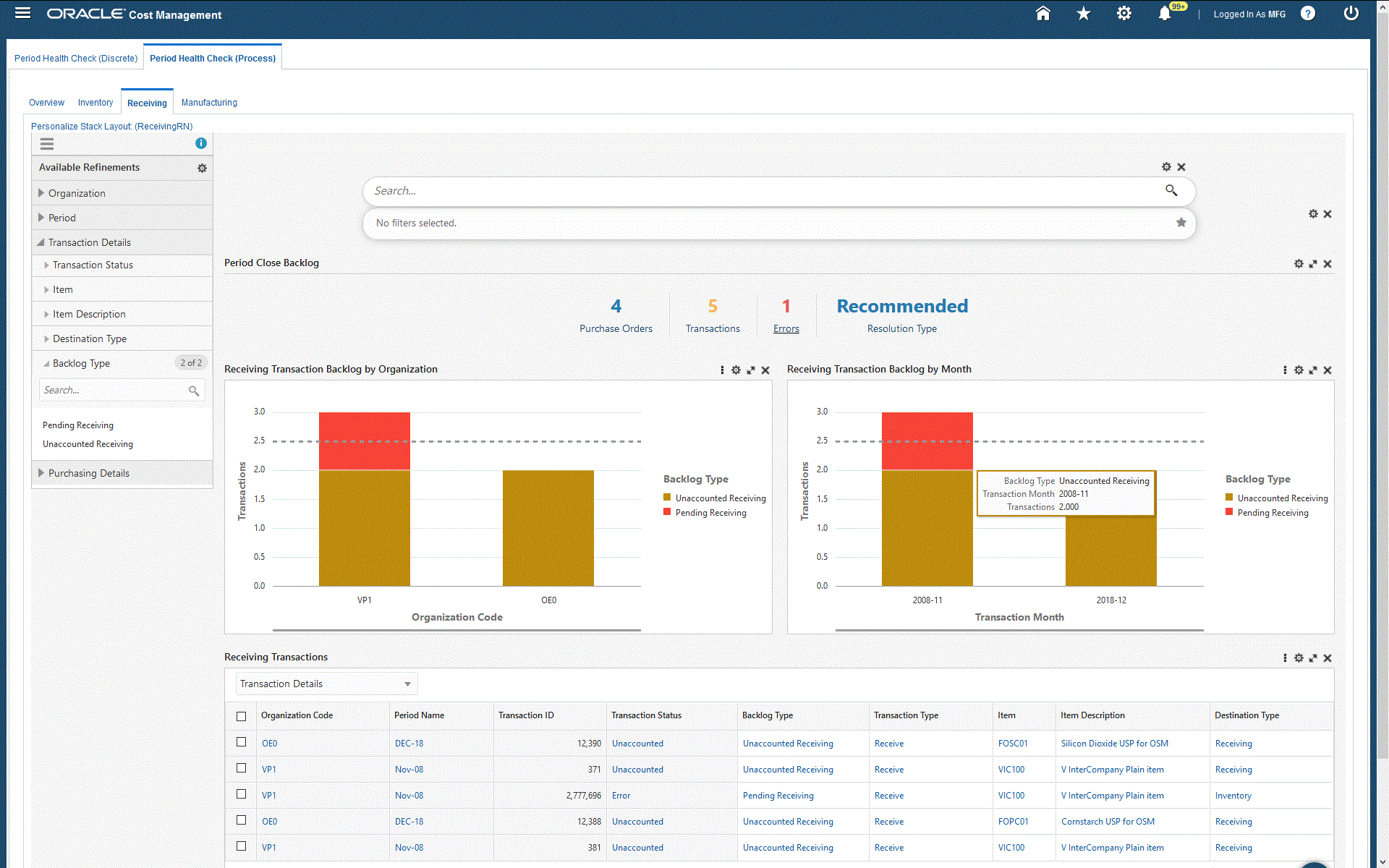
Task: Open Period Health Check (Discrete) tab
Action: tap(76, 59)
